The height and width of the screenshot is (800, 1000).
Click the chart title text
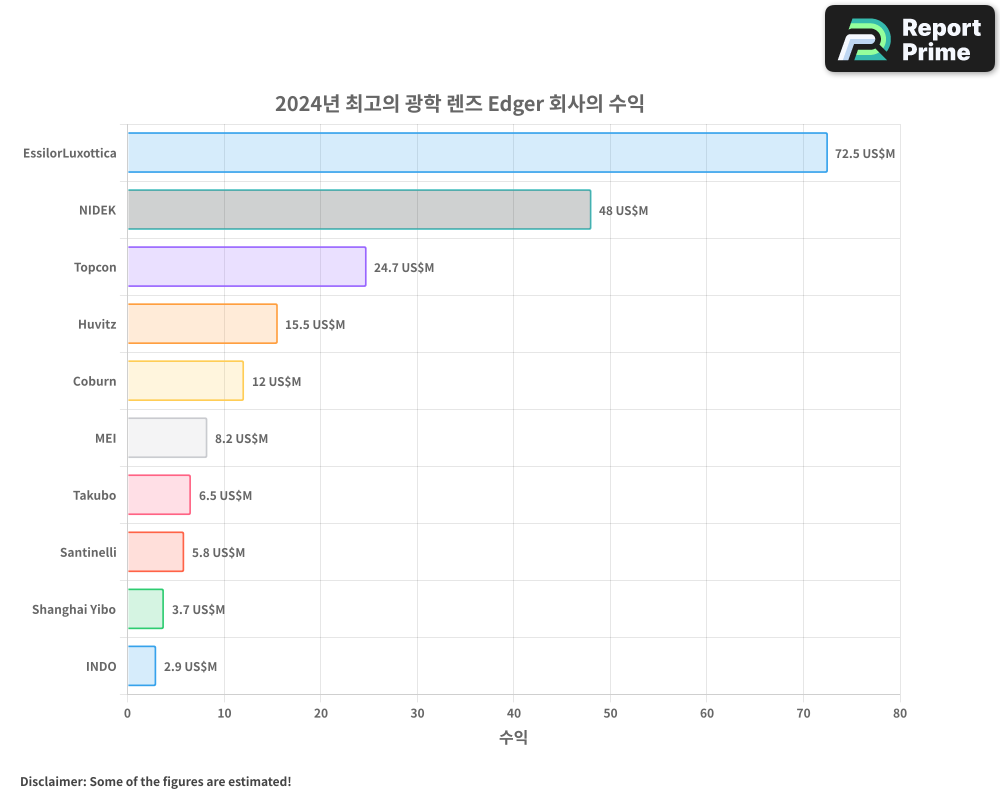pos(462,104)
